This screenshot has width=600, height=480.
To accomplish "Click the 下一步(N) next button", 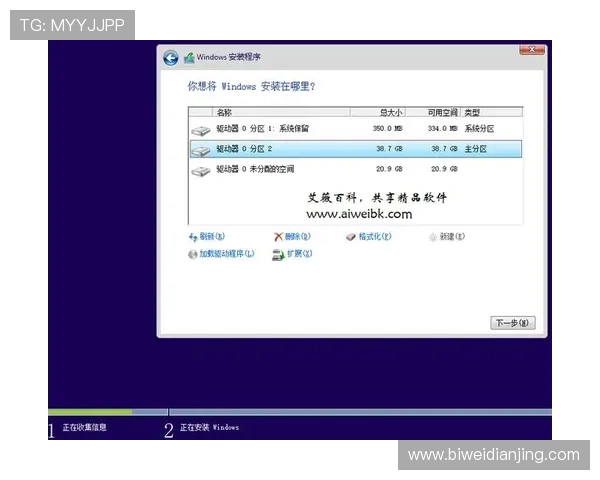I will point(513,323).
